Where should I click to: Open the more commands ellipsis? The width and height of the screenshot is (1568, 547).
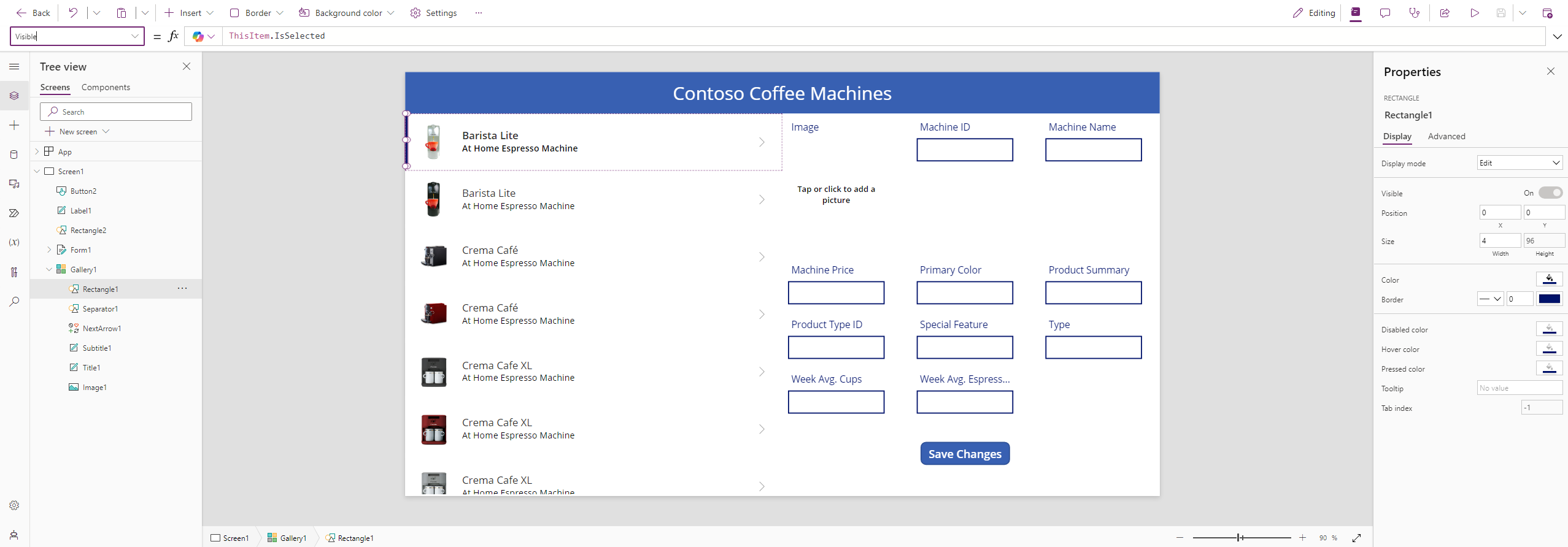(479, 13)
